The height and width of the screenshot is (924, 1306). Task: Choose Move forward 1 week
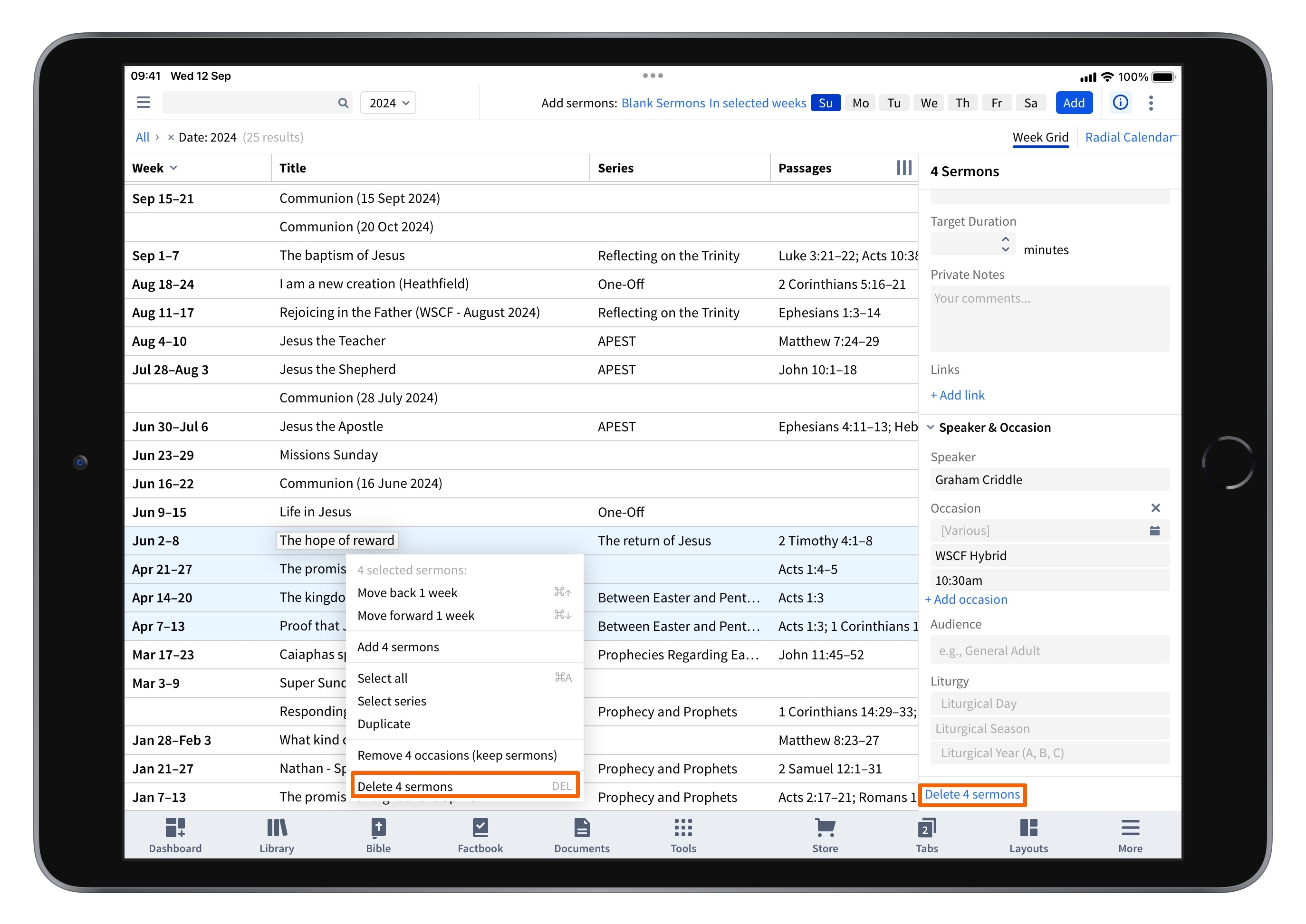(x=464, y=616)
